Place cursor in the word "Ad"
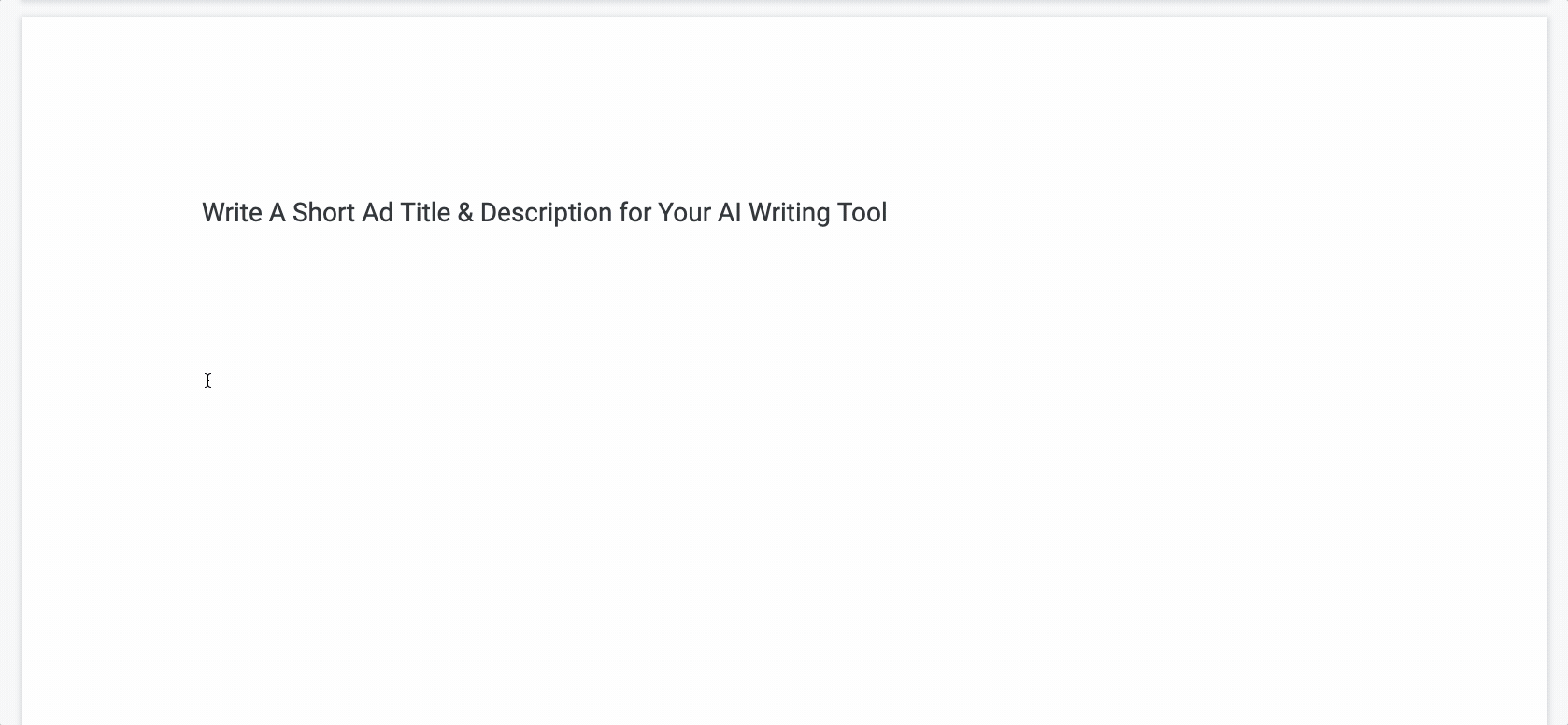 (x=378, y=213)
